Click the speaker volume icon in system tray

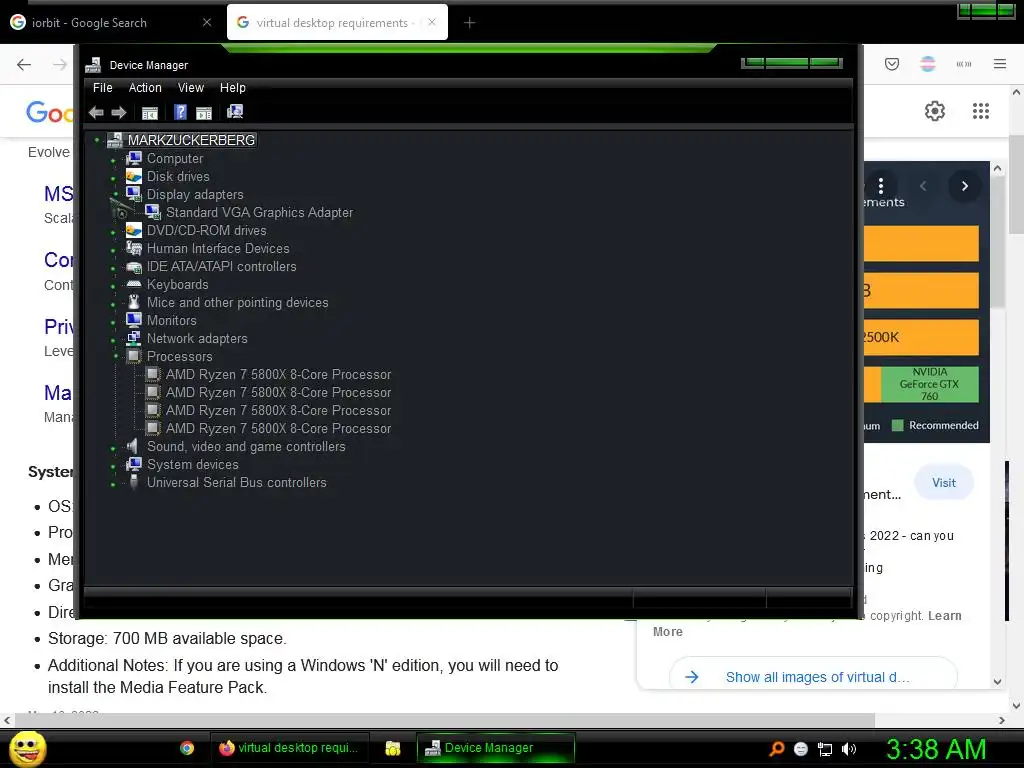pyautogui.click(x=849, y=749)
